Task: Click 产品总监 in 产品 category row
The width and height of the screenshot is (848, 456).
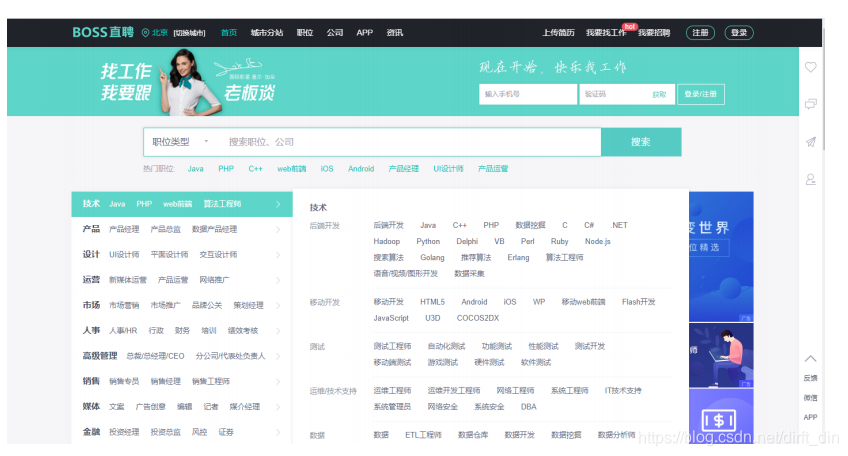Action: [x=165, y=229]
